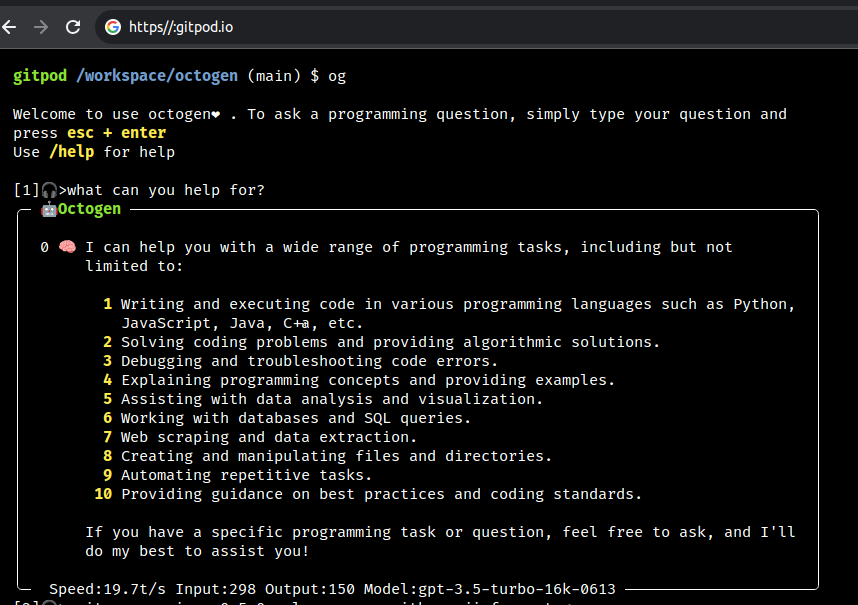Click 'I can help you with a wide range' line
This screenshot has height=605, width=858.
pos(409,247)
